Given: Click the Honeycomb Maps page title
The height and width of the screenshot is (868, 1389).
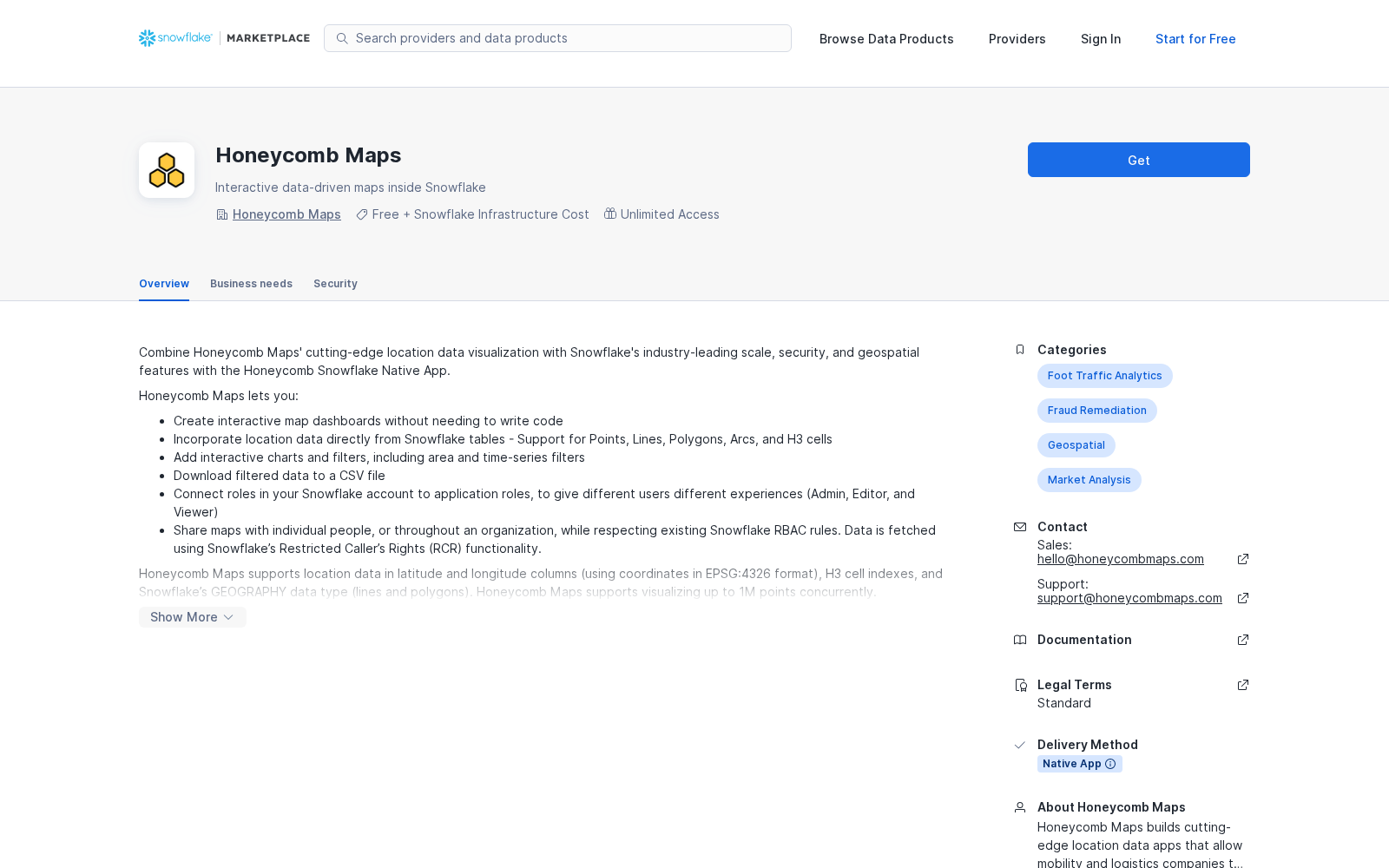Looking at the screenshot, I should pos(308,155).
